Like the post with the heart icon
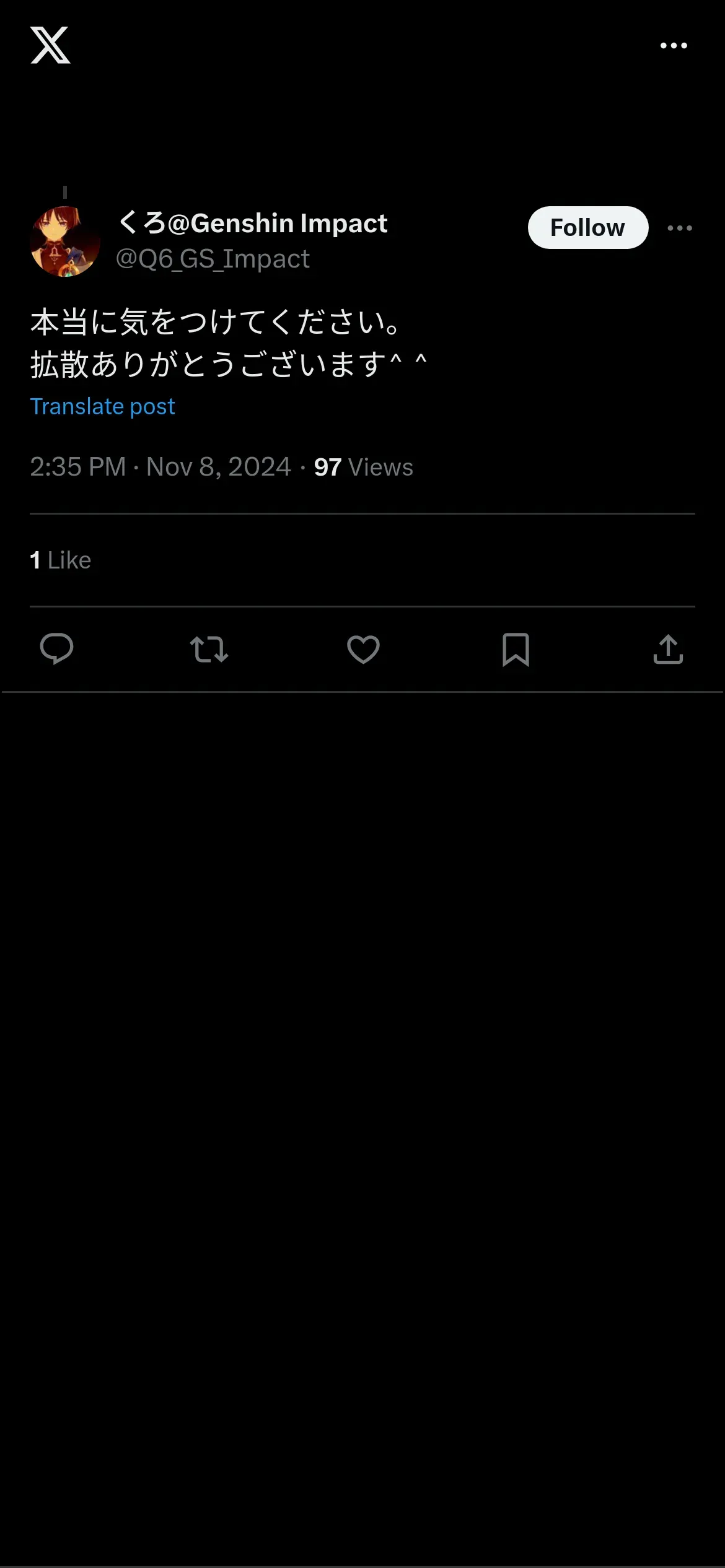This screenshot has height=1568, width=725. pos(363,649)
